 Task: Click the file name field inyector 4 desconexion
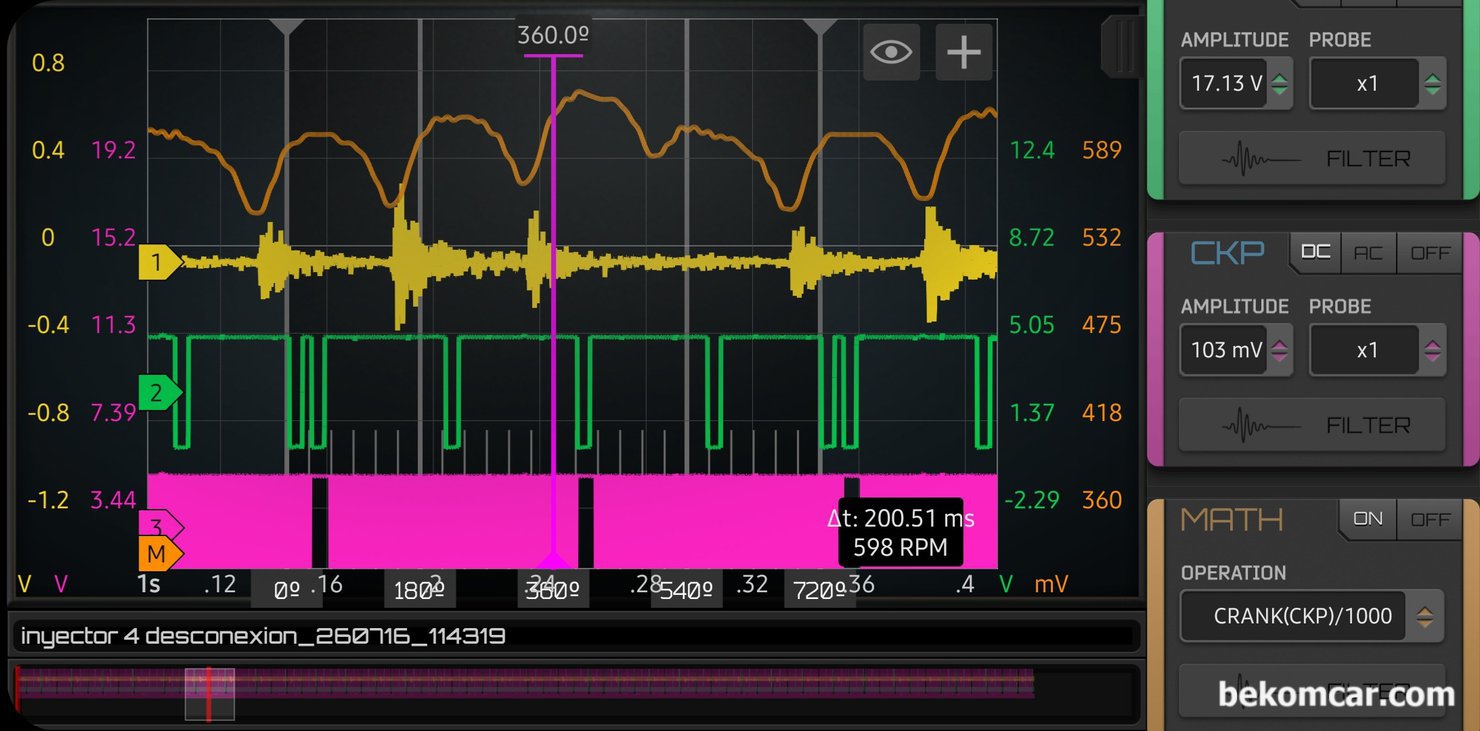click(575, 636)
